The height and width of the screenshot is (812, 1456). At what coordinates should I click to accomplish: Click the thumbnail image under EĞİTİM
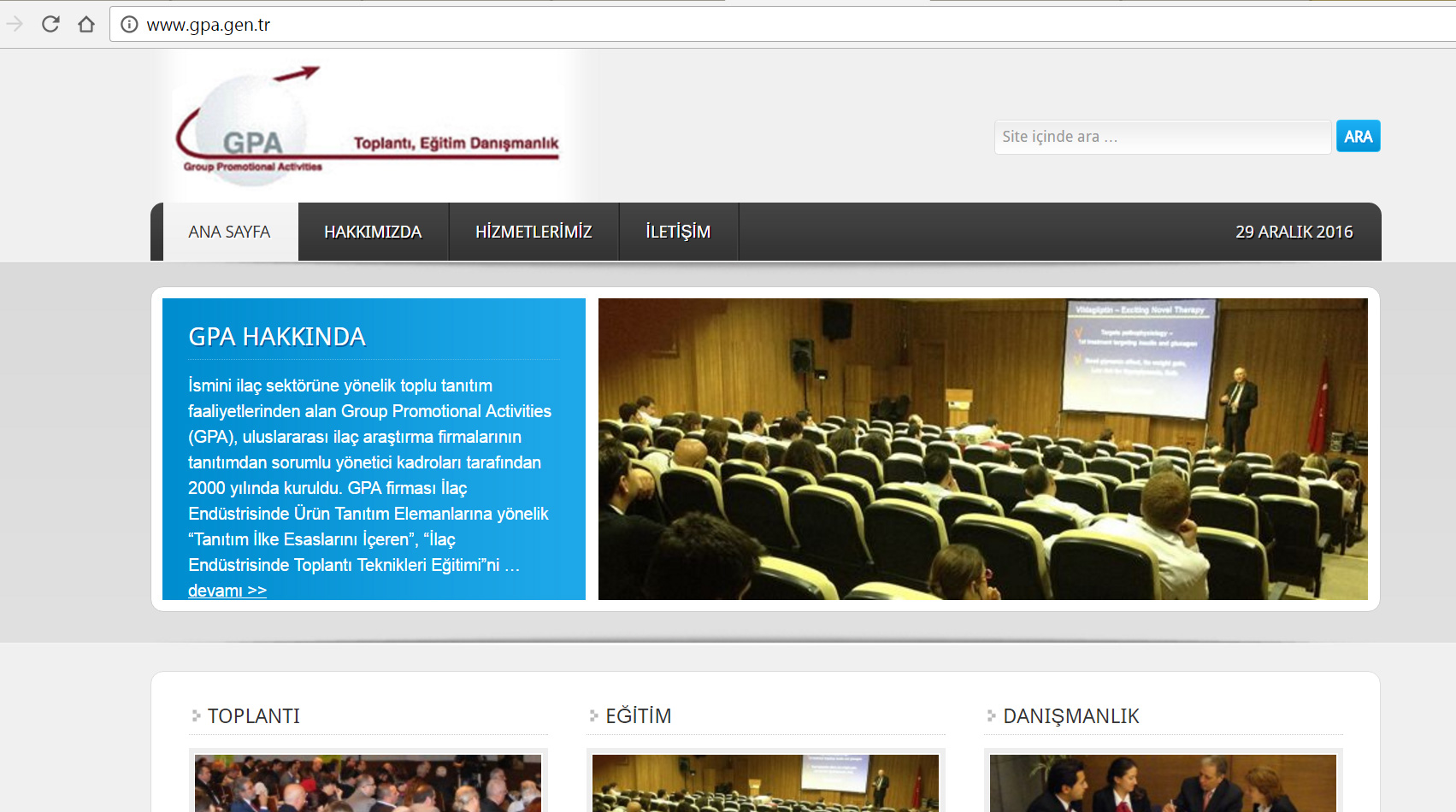[x=765, y=783]
